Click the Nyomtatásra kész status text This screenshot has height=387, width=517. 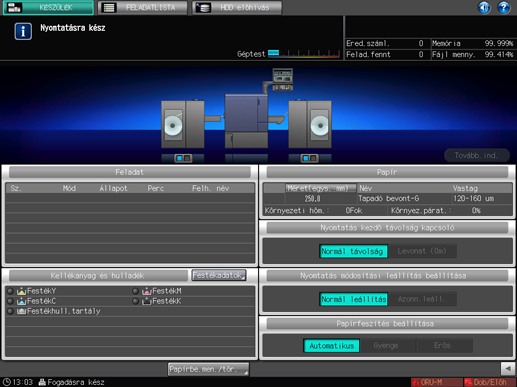[73, 28]
